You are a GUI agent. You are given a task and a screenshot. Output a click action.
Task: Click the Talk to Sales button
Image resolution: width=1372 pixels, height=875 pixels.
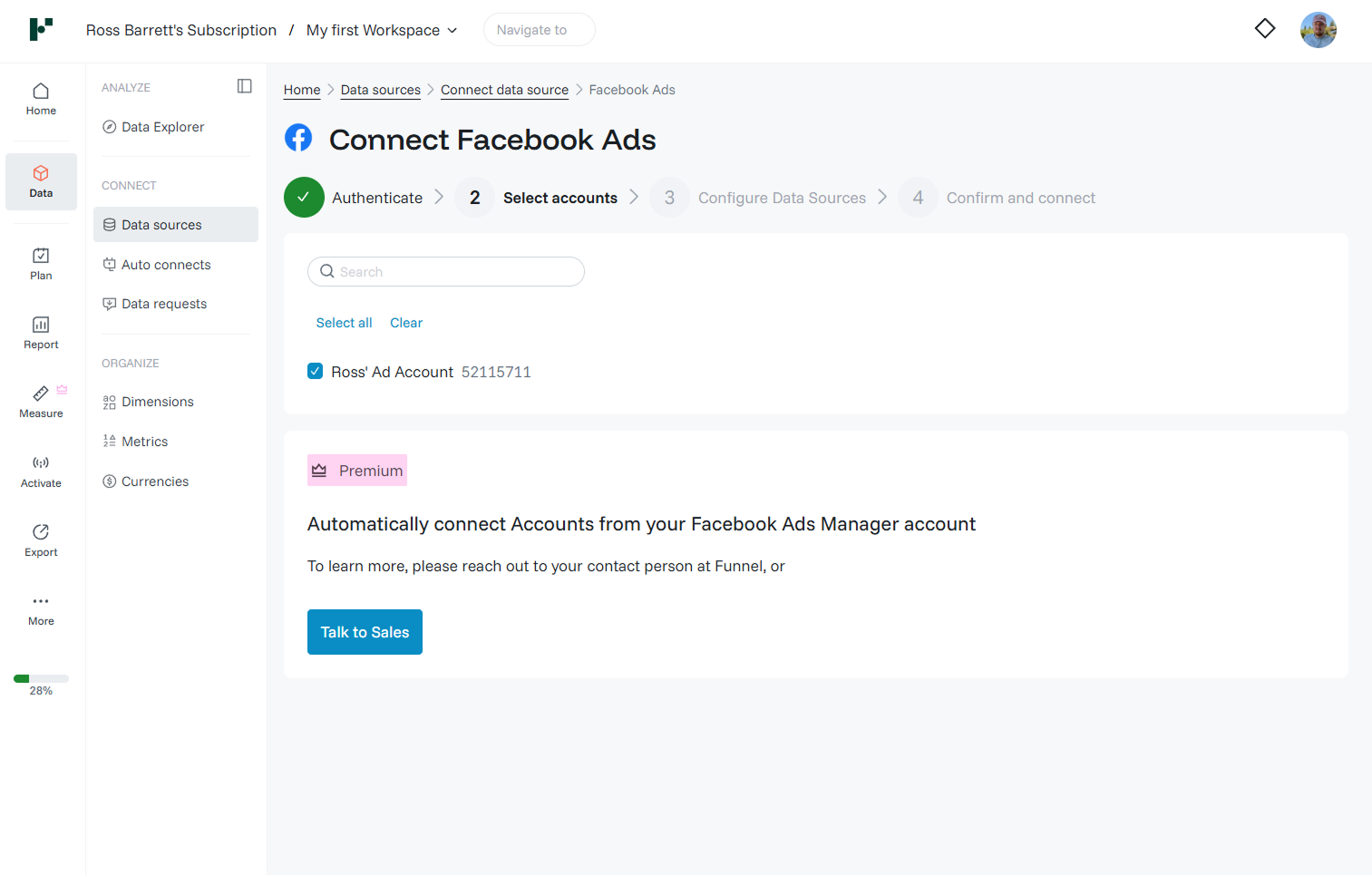point(365,632)
